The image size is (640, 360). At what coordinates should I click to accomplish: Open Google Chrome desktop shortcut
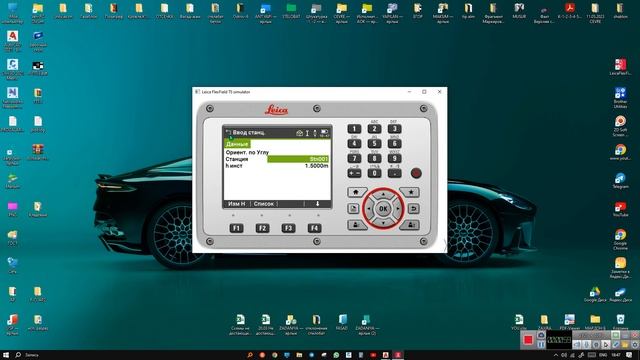click(620, 239)
